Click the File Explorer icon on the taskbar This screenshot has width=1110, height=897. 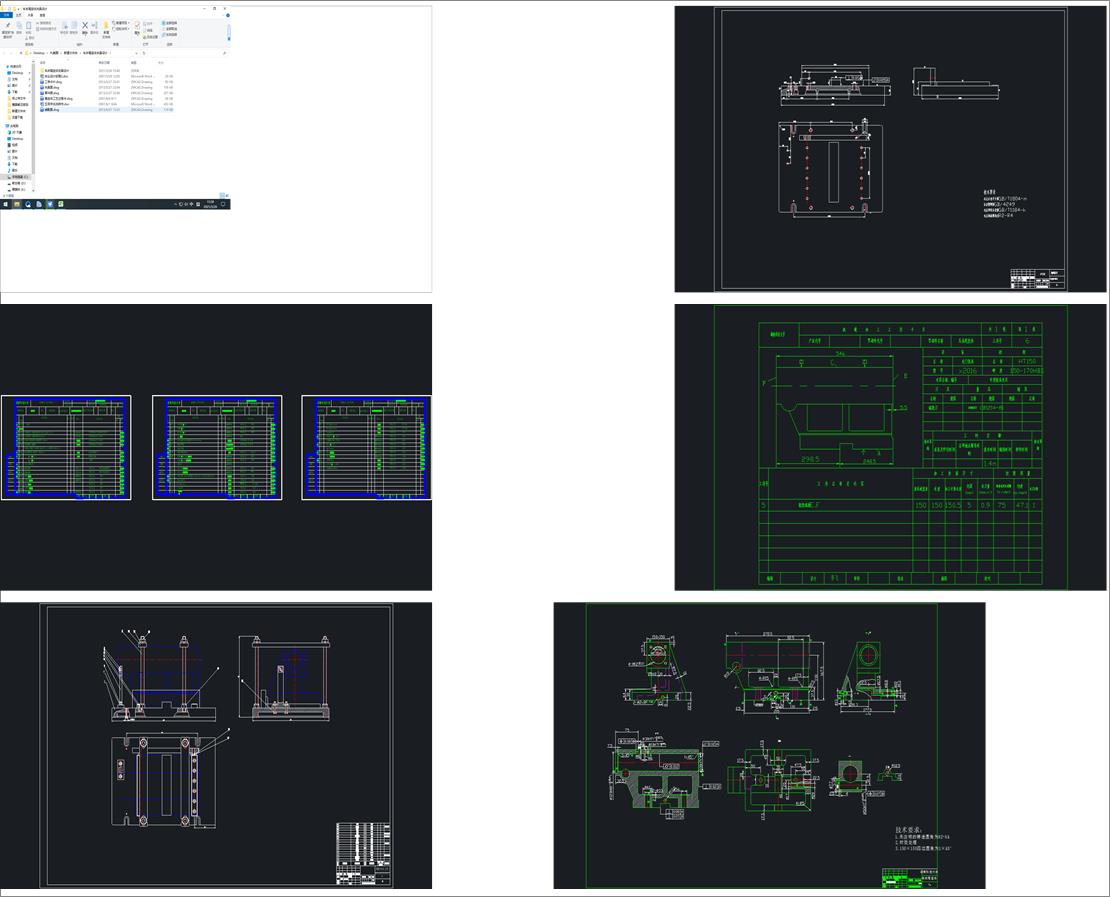tap(17, 204)
